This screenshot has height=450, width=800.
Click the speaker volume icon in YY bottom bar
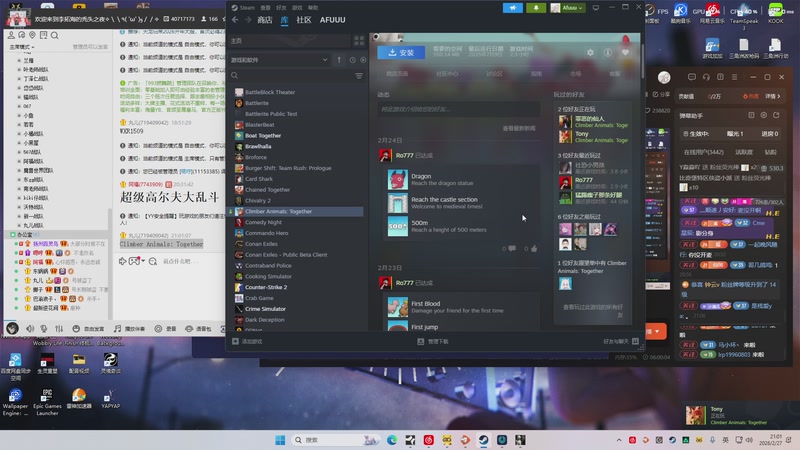tap(30, 329)
